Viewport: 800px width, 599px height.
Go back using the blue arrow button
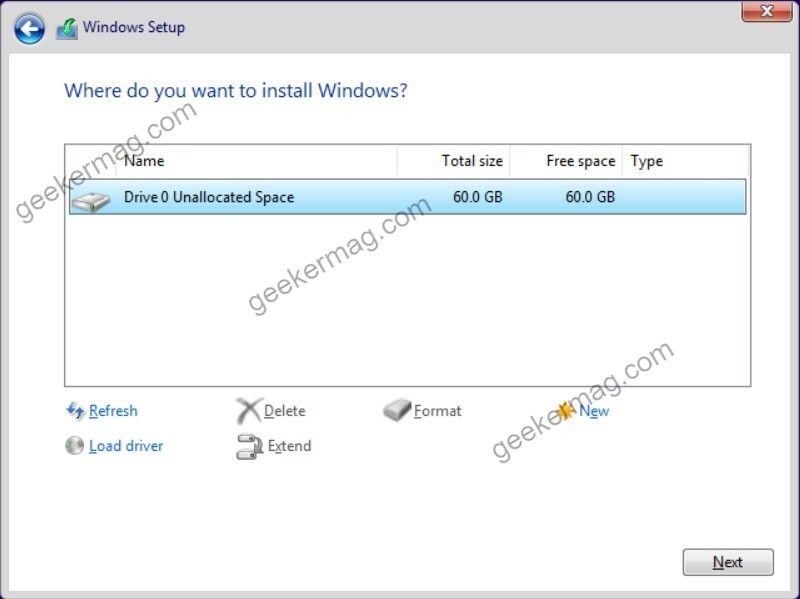(x=29, y=29)
